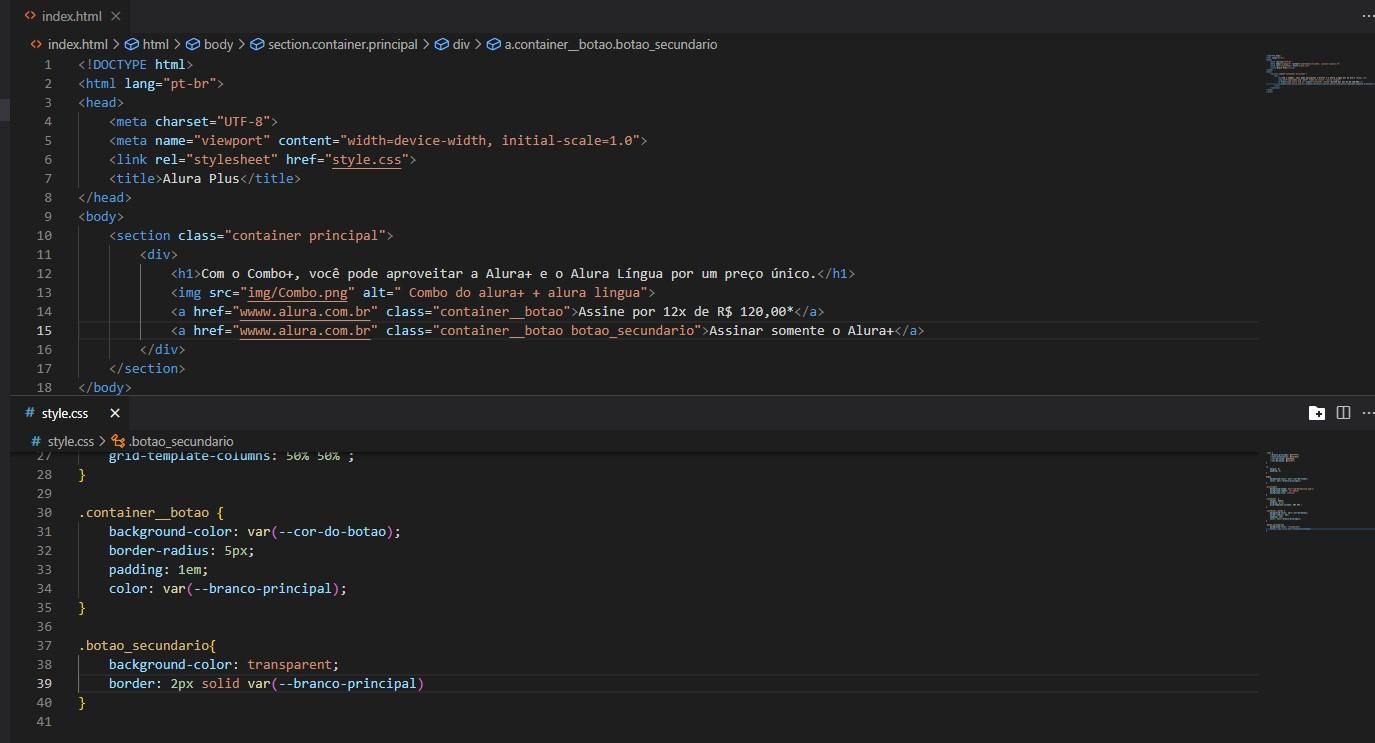Open More Actions menu of style.css editor group
Image resolution: width=1375 pixels, height=743 pixels.
coord(1367,413)
